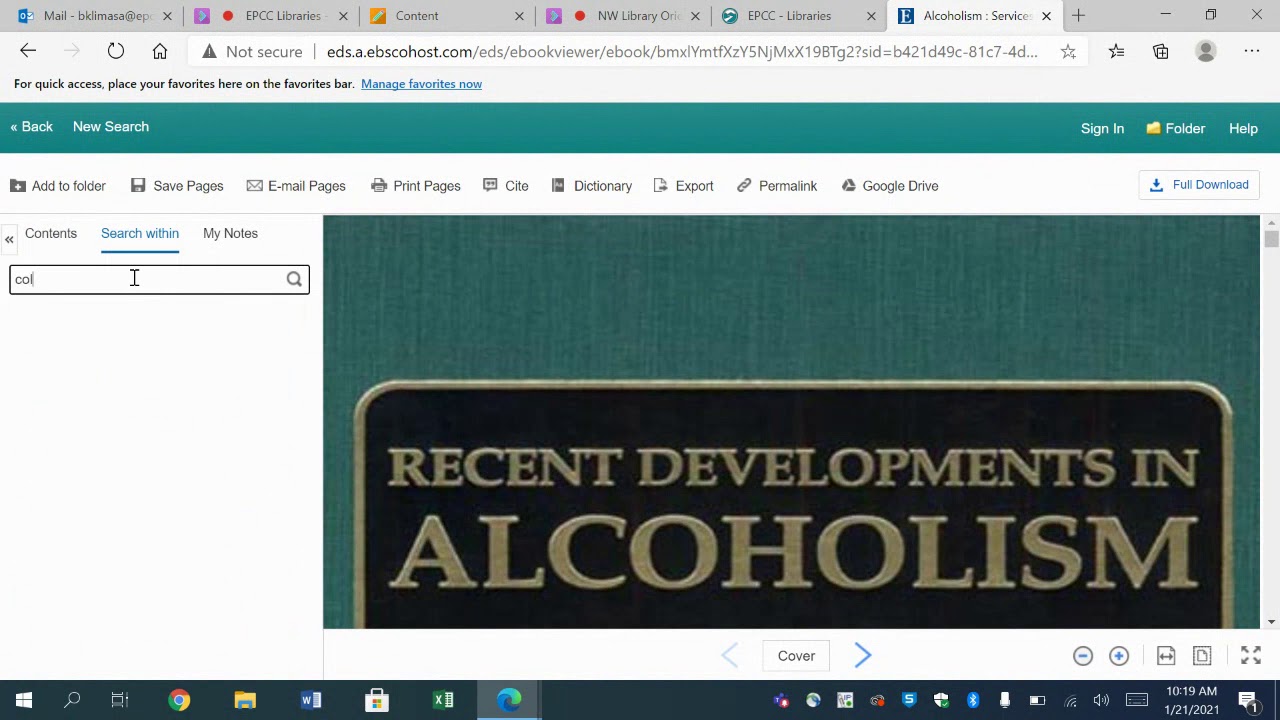This screenshot has height=720, width=1280.
Task: Enter full screen viewer mode
Action: click(x=1251, y=656)
